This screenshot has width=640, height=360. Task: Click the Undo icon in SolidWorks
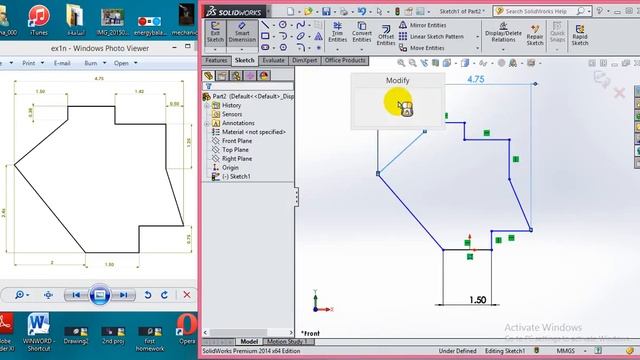coord(362,11)
